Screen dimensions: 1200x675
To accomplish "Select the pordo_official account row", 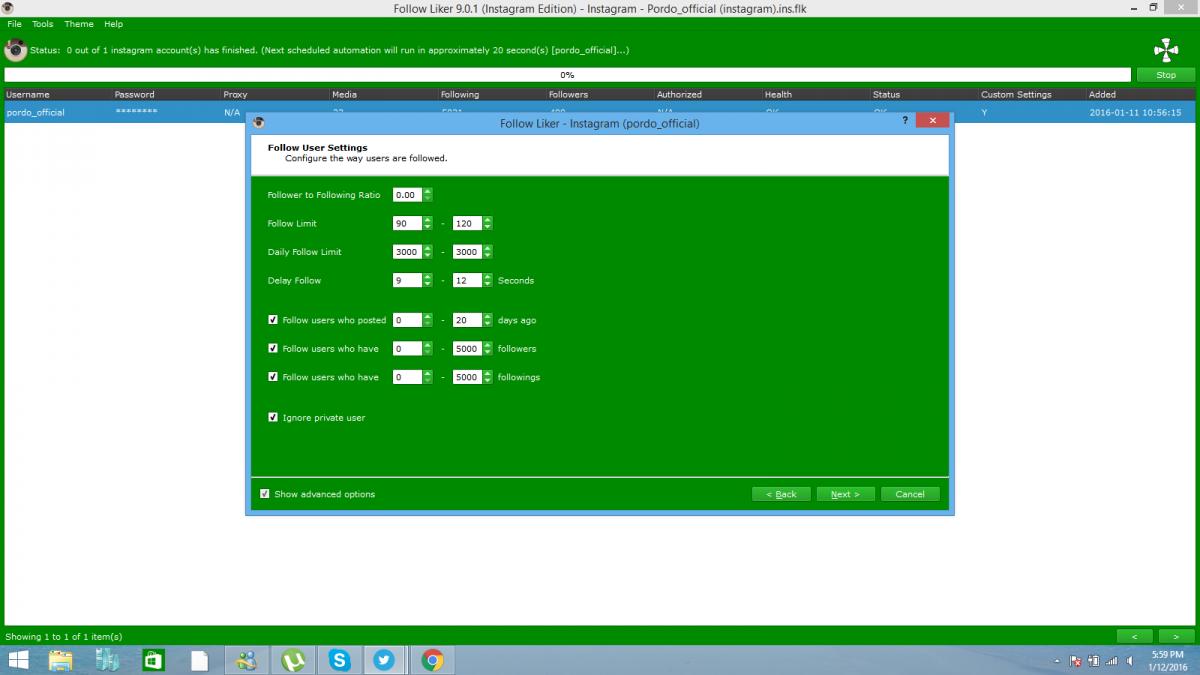I will tap(600, 112).
